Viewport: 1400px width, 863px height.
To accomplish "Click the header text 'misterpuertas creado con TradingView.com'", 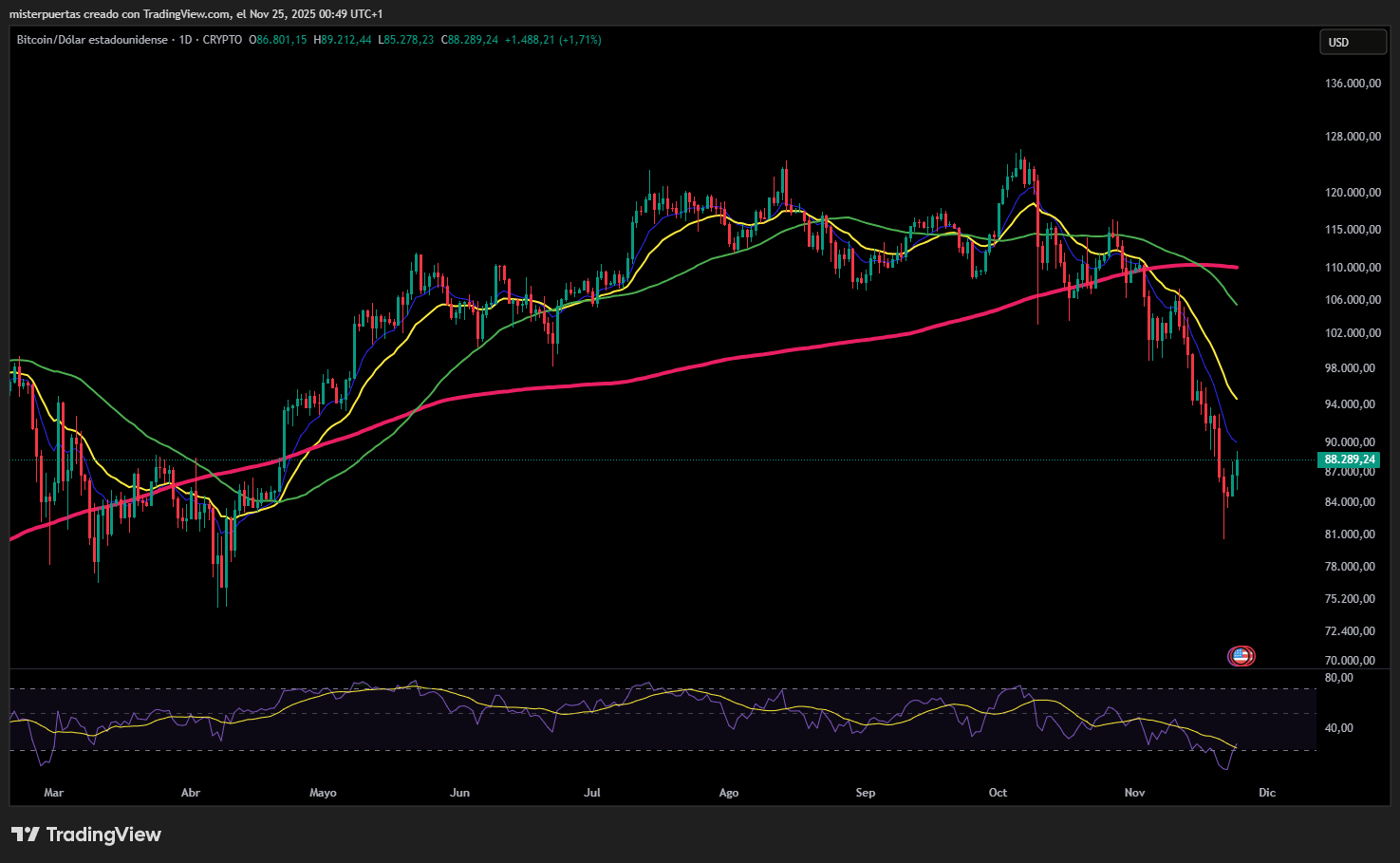I will pyautogui.click(x=120, y=14).
